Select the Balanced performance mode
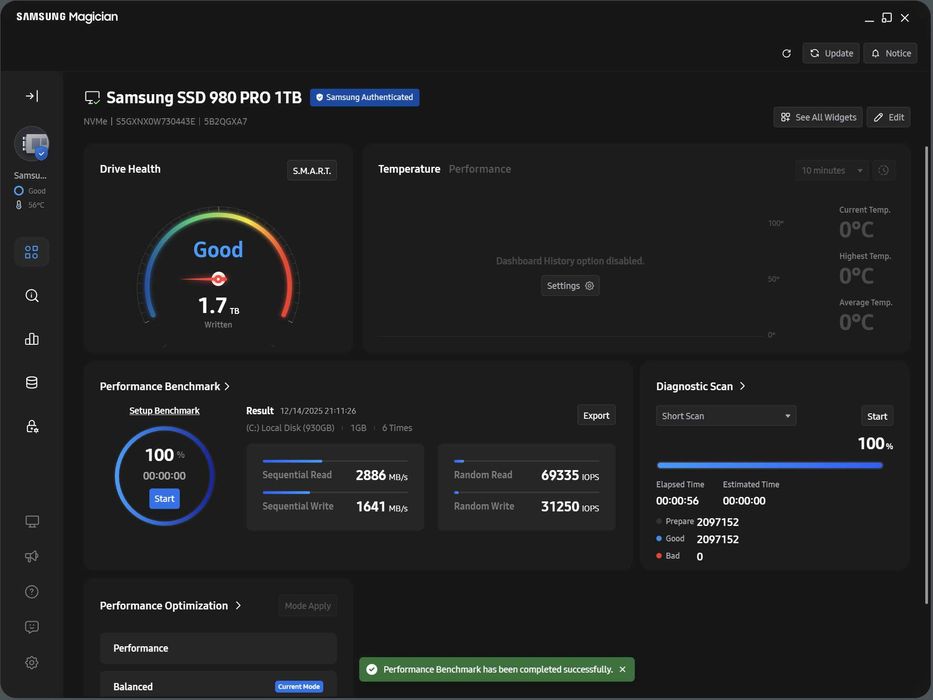 (x=218, y=686)
